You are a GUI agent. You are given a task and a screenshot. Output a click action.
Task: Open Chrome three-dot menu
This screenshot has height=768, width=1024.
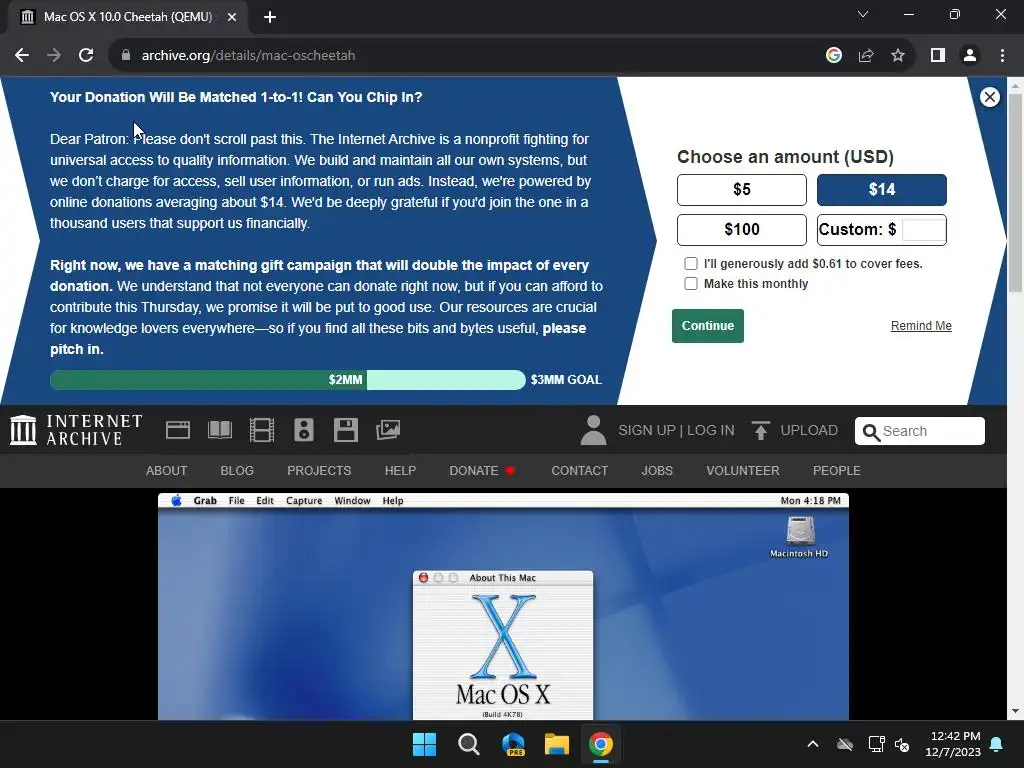(x=1002, y=56)
